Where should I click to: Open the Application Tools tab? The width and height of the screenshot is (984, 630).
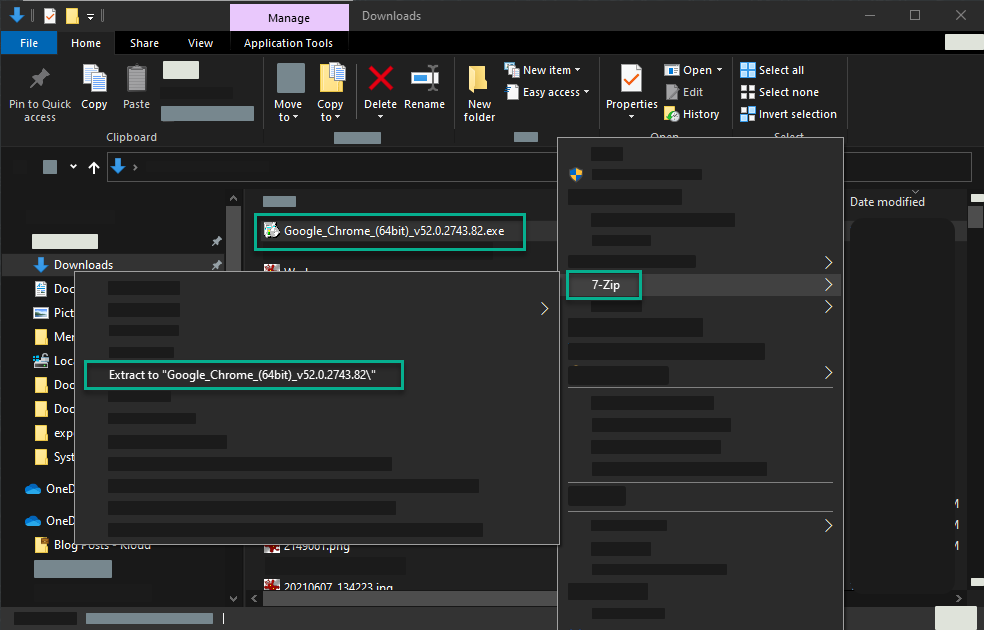tap(289, 43)
